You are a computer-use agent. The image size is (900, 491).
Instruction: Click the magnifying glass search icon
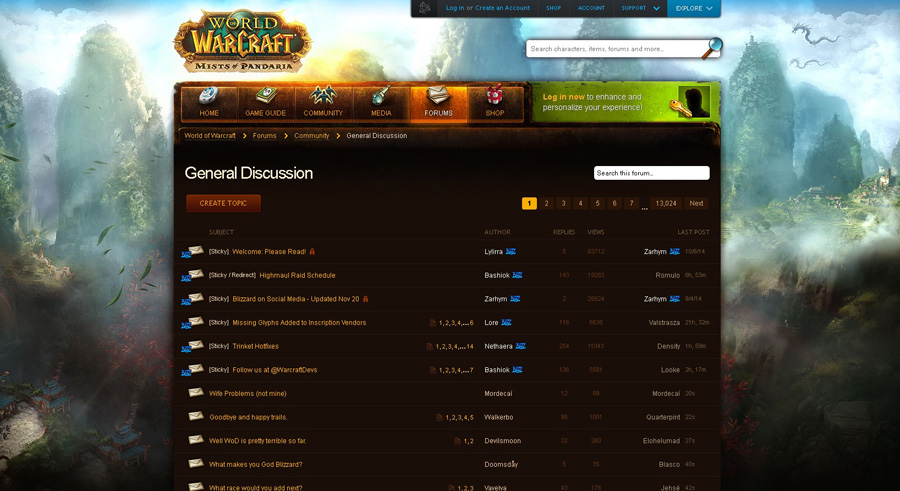[712, 48]
